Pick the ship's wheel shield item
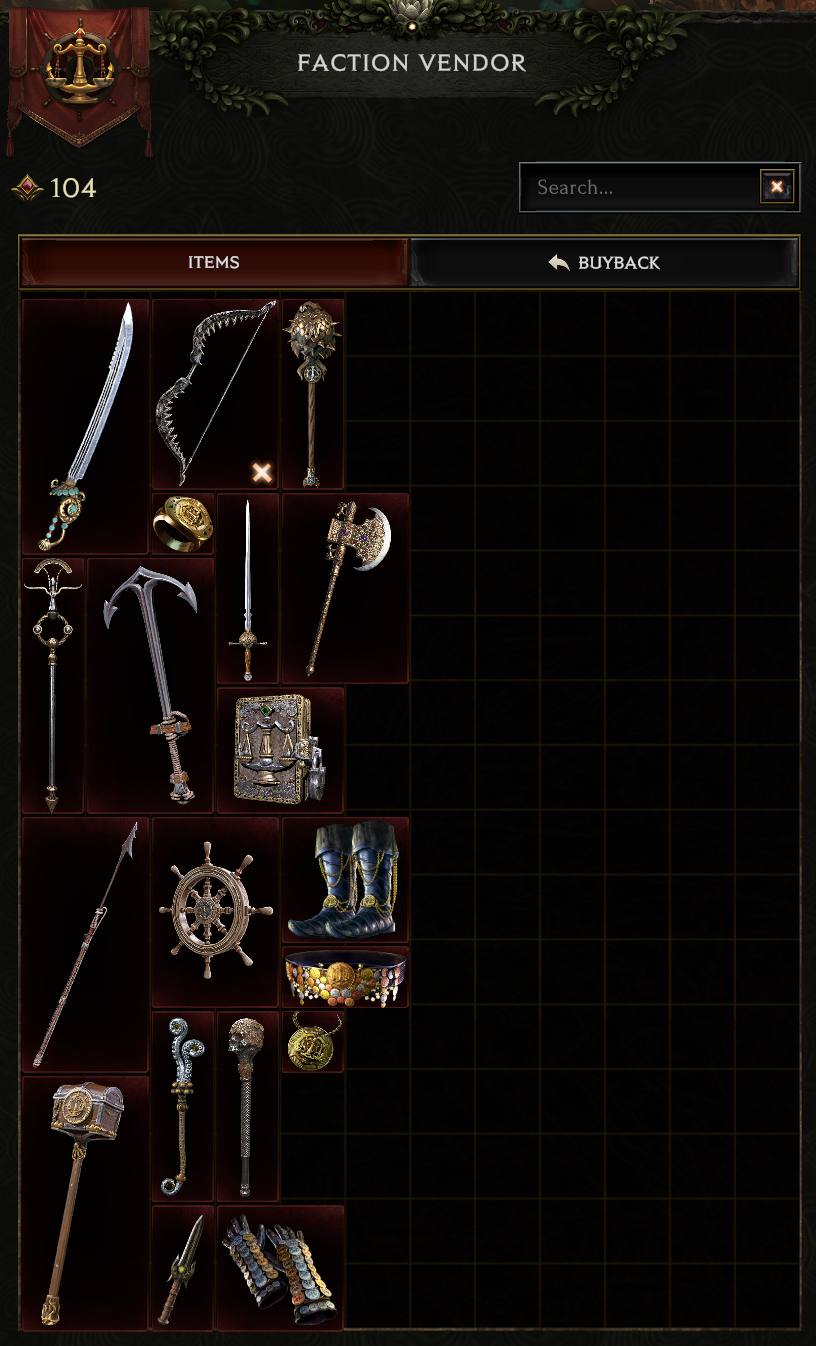 tap(215, 911)
